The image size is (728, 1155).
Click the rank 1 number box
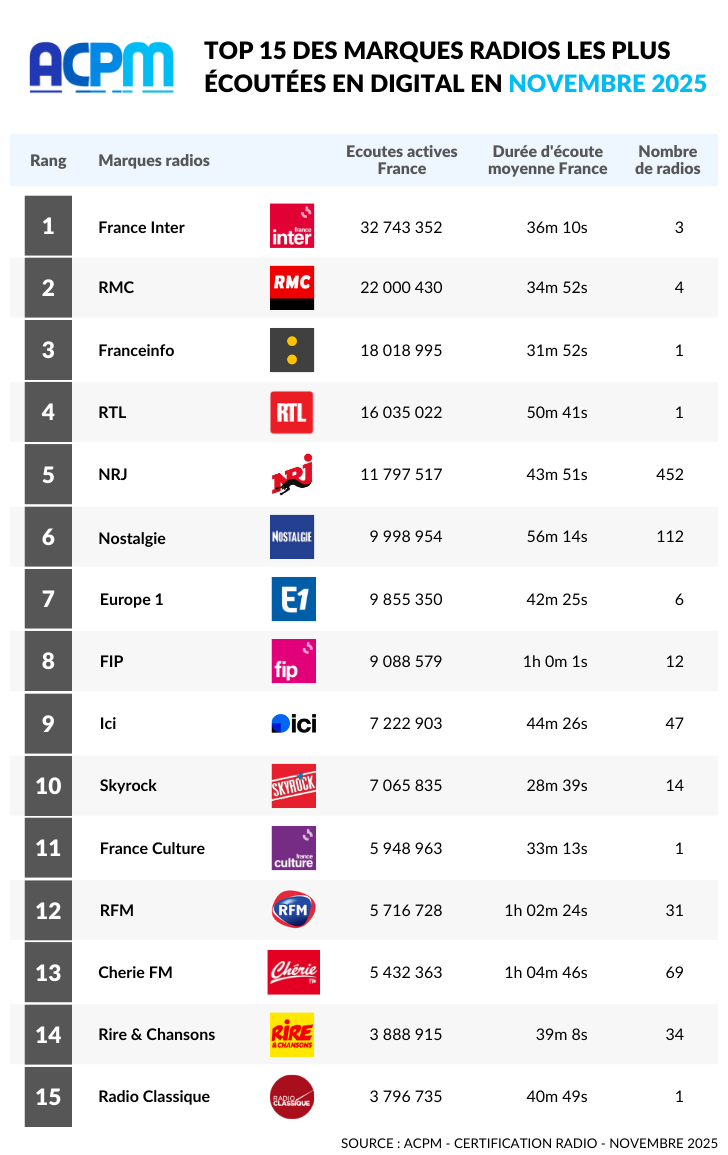click(48, 226)
